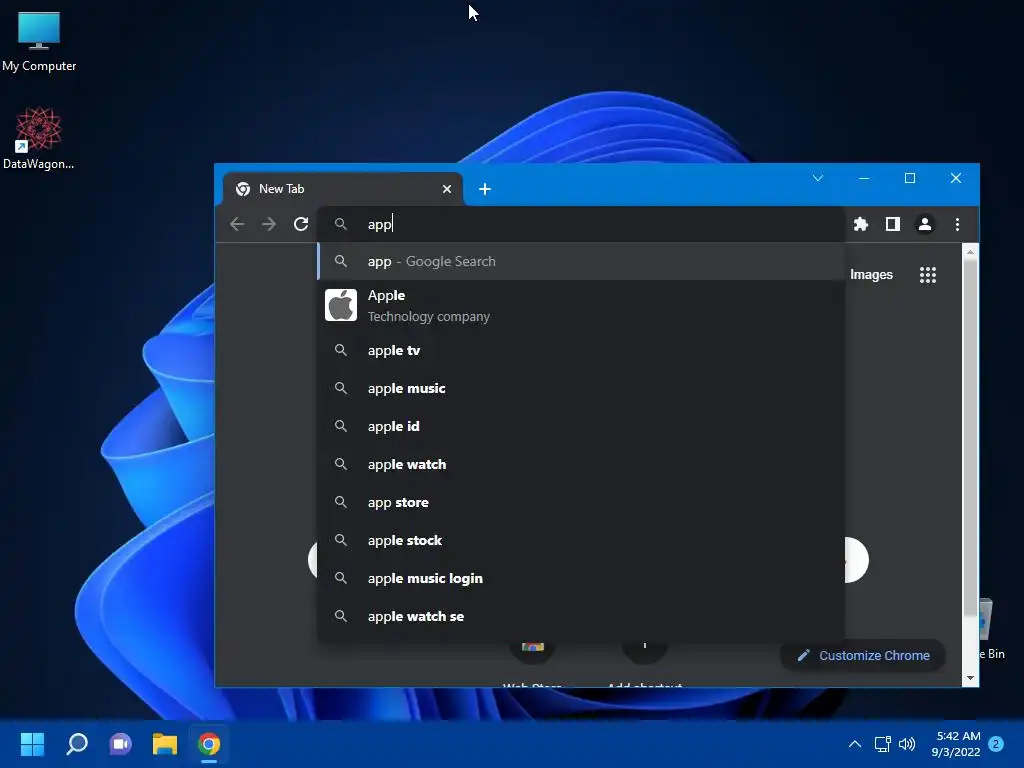Open taskbar Search icon
1024x768 pixels.
(77, 744)
